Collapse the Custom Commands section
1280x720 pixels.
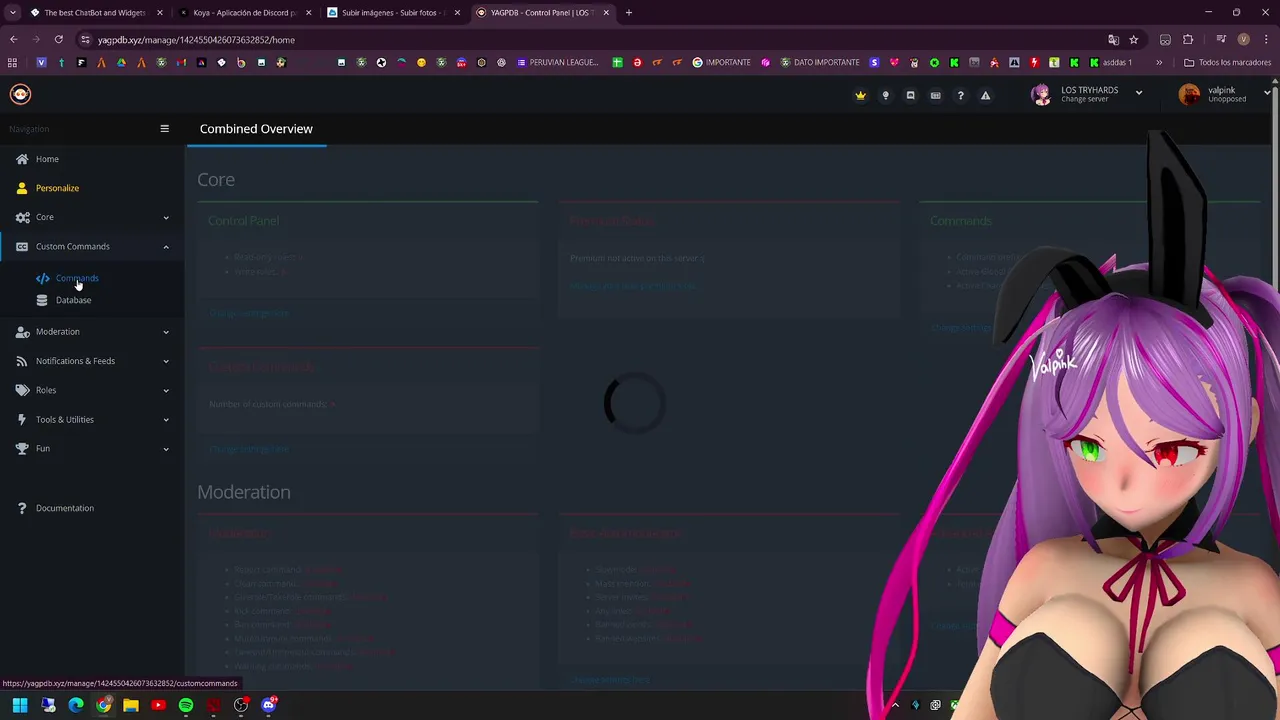pyautogui.click(x=92, y=246)
